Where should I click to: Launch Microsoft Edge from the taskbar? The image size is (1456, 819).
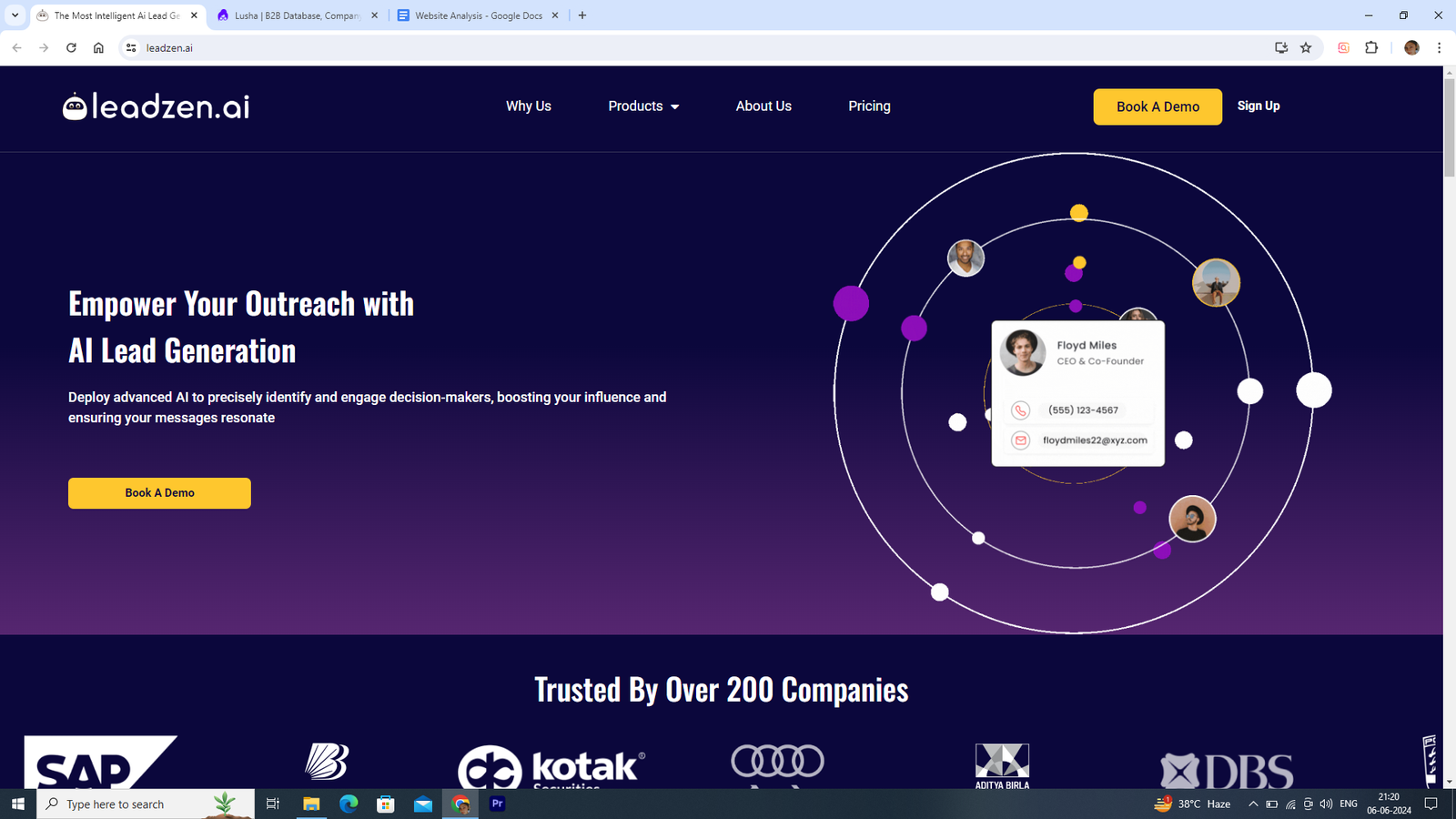click(x=349, y=804)
